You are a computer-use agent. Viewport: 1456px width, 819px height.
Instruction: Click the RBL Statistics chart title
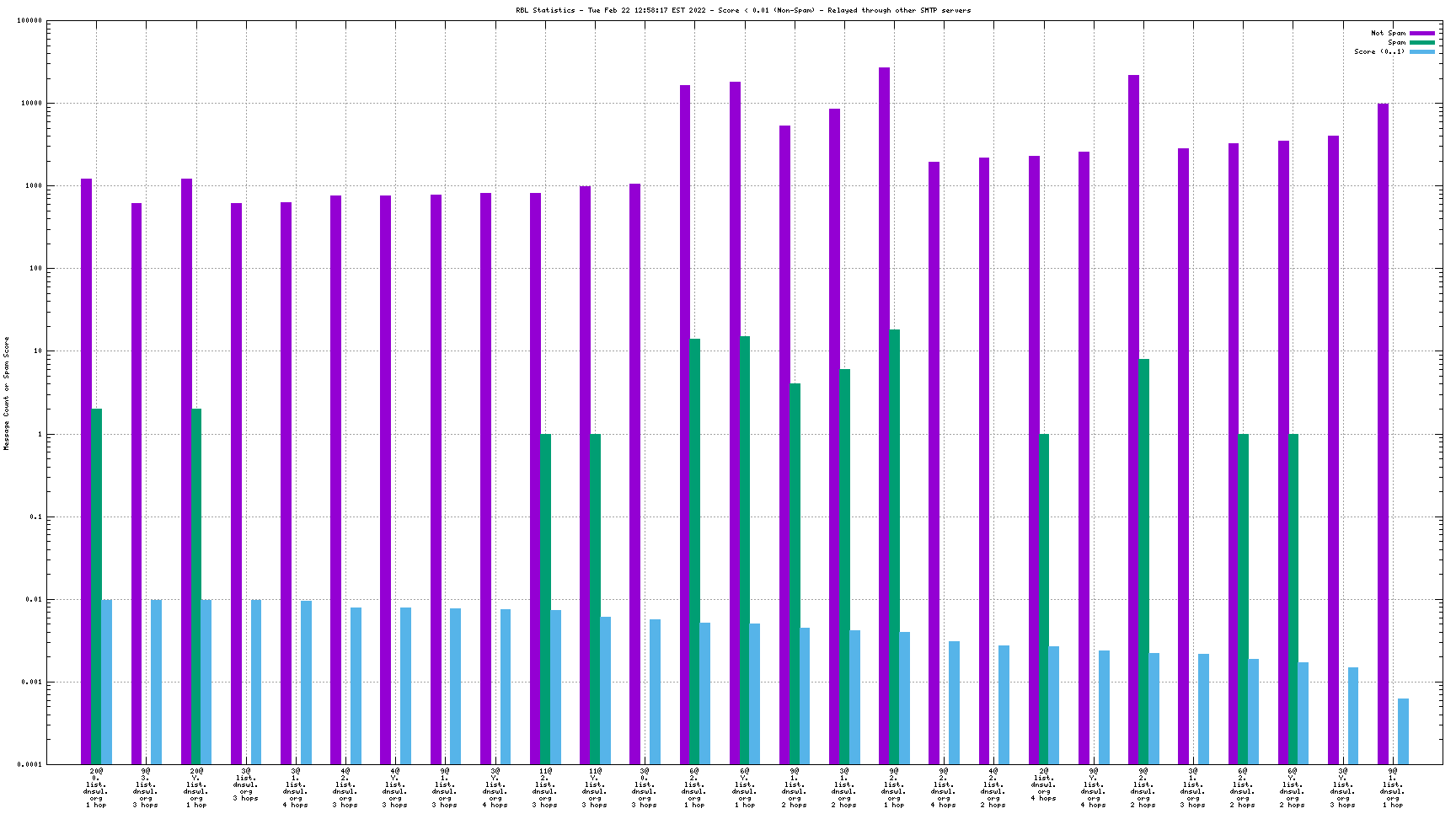(743, 10)
